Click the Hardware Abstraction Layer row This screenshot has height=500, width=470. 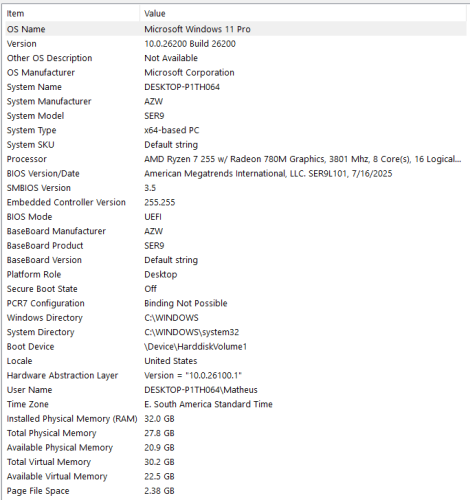(x=236, y=375)
